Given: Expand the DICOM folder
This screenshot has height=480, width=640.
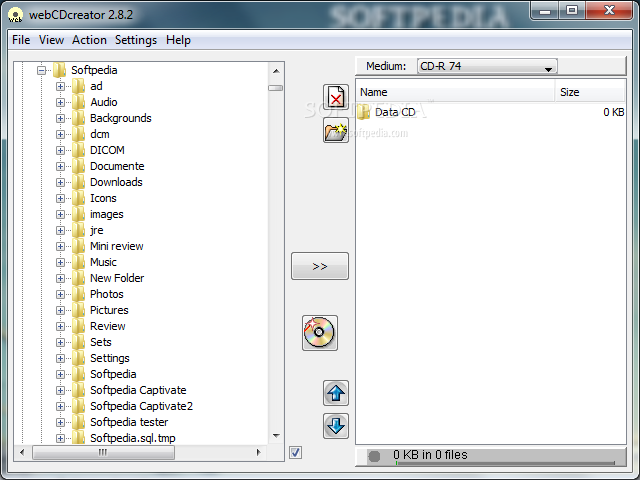Looking at the screenshot, I should [x=60, y=150].
